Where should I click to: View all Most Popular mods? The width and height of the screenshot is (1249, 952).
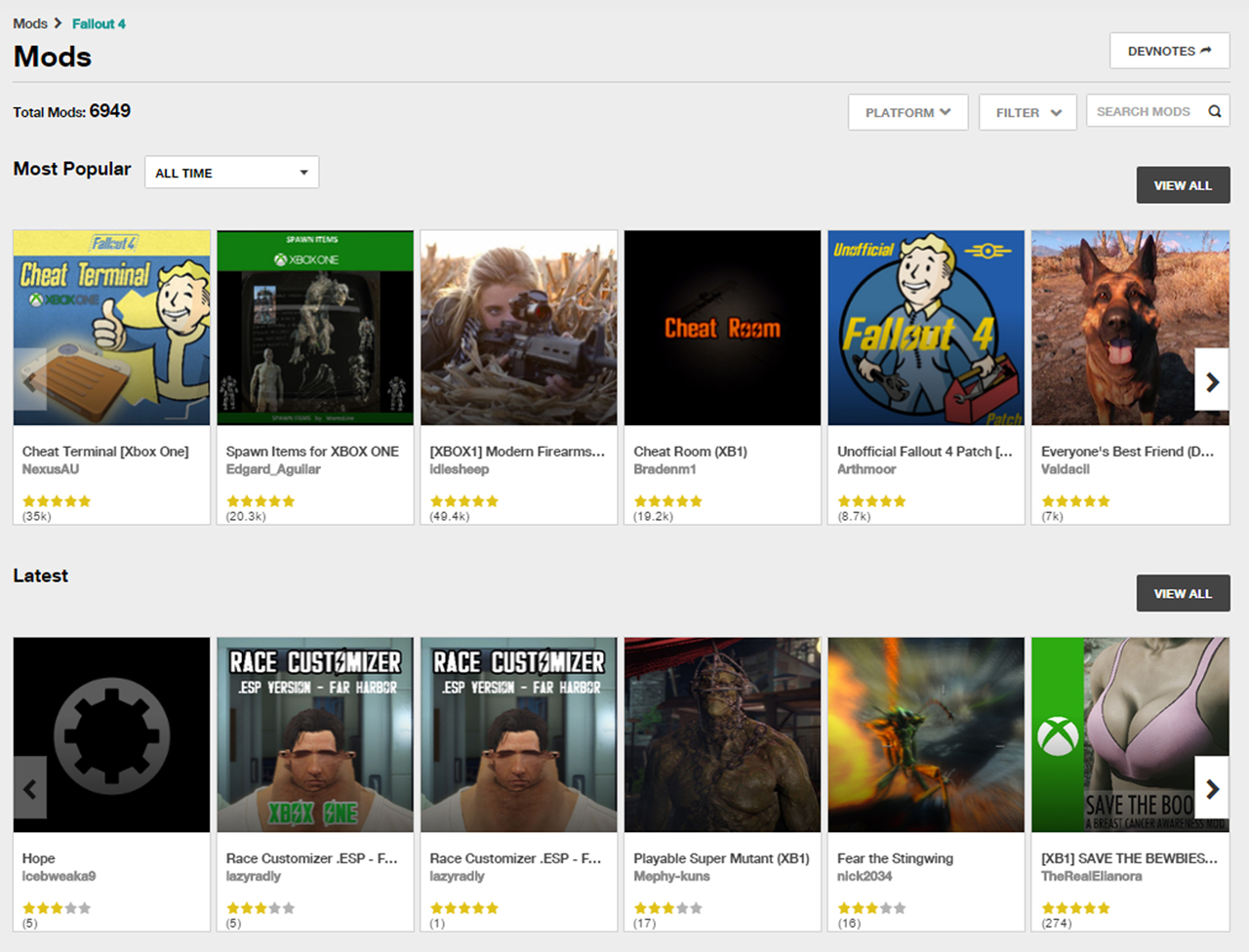tap(1183, 185)
